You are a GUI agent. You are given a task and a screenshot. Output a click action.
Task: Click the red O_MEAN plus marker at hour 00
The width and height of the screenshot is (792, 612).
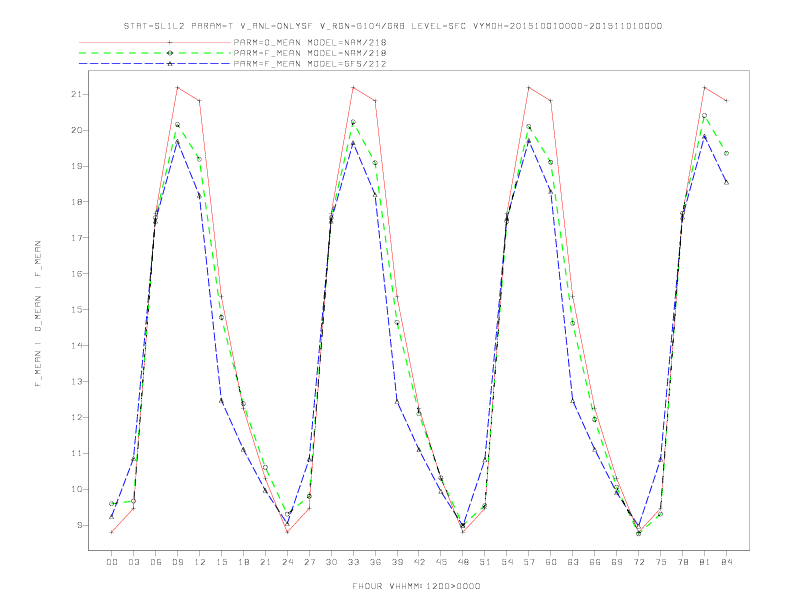pos(112,532)
